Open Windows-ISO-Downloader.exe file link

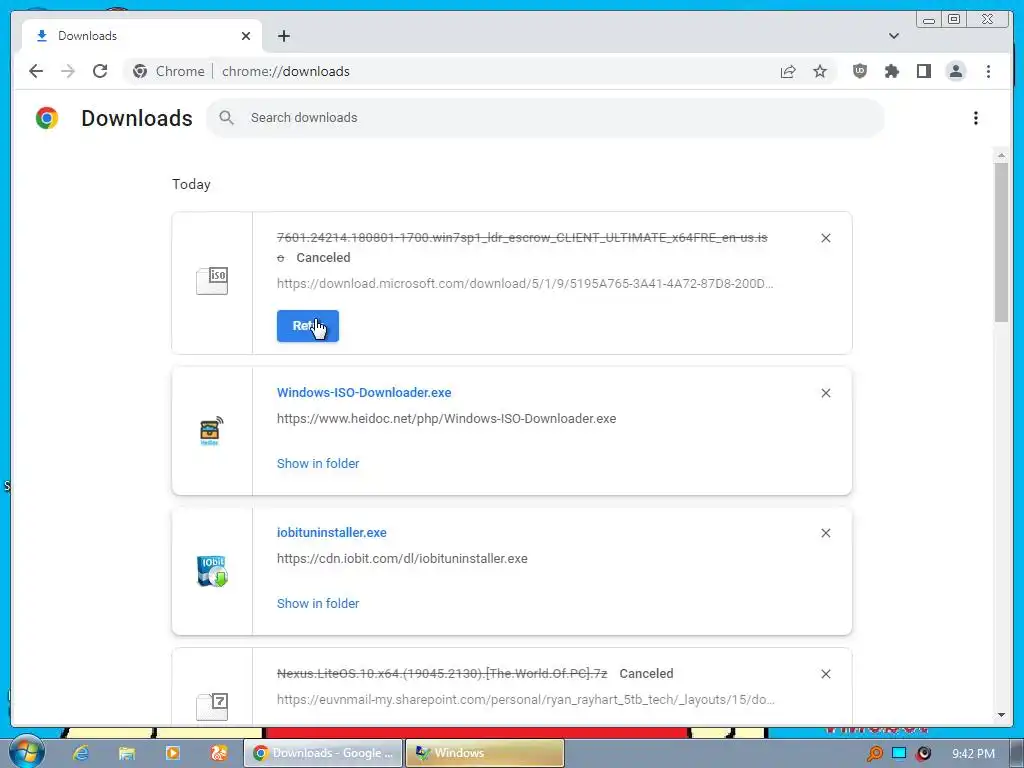tap(364, 392)
